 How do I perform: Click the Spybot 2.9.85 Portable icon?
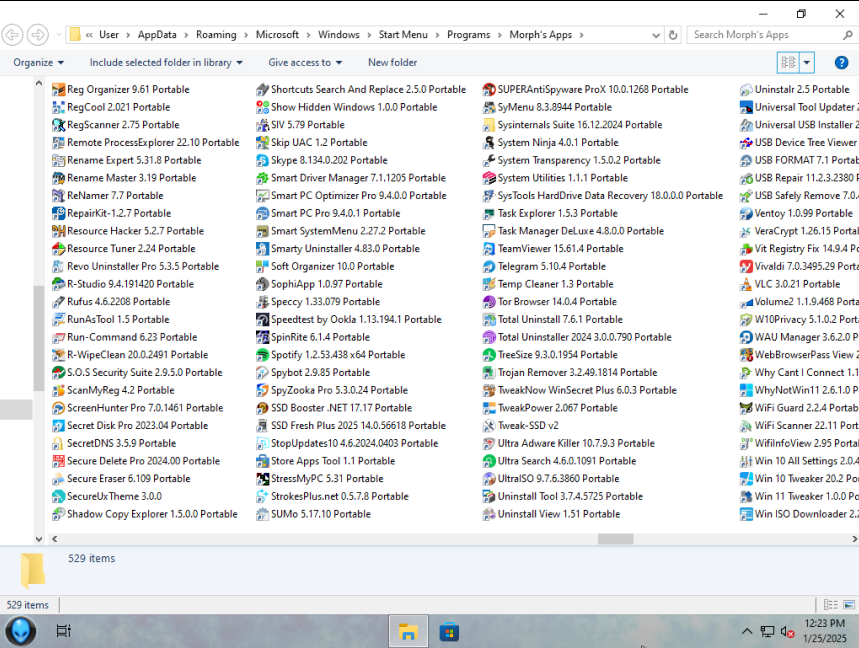click(262, 372)
